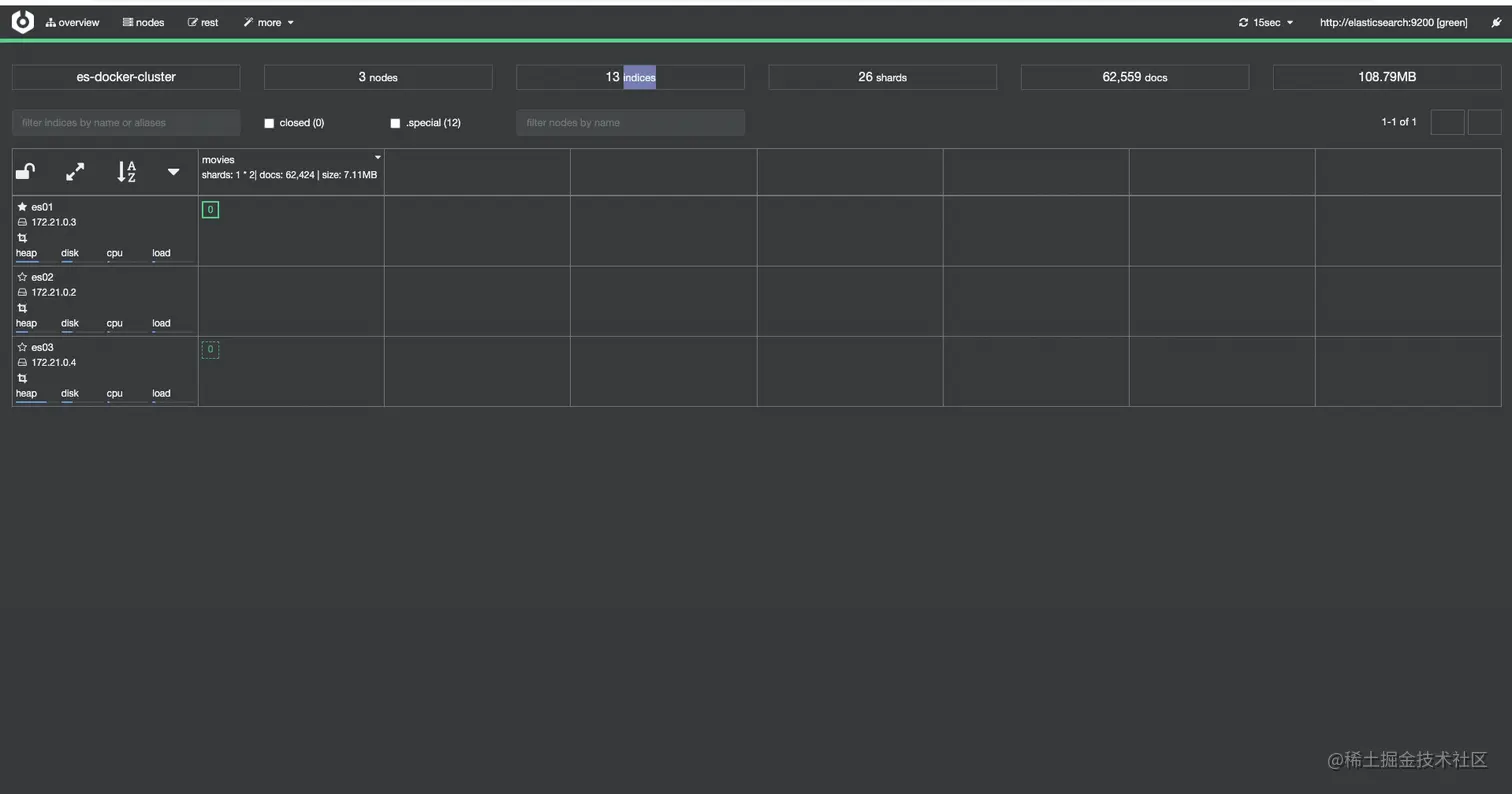Click the es02 node name
The height and width of the screenshot is (794, 1512).
pos(42,277)
